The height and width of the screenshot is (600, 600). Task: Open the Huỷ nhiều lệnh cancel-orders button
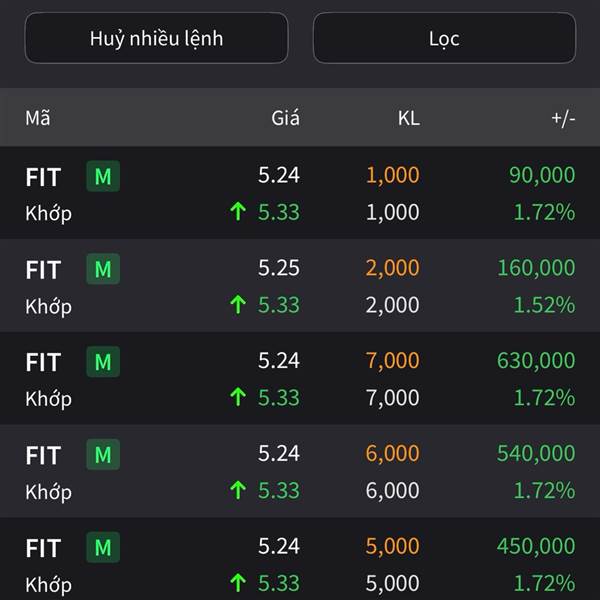pyautogui.click(x=156, y=38)
